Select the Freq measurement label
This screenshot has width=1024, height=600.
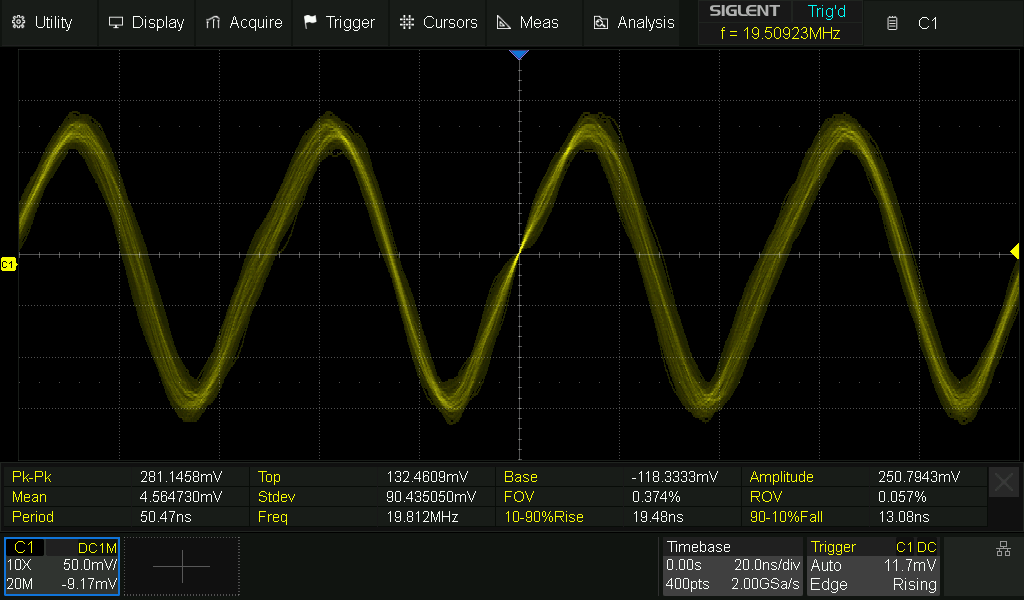(x=272, y=517)
